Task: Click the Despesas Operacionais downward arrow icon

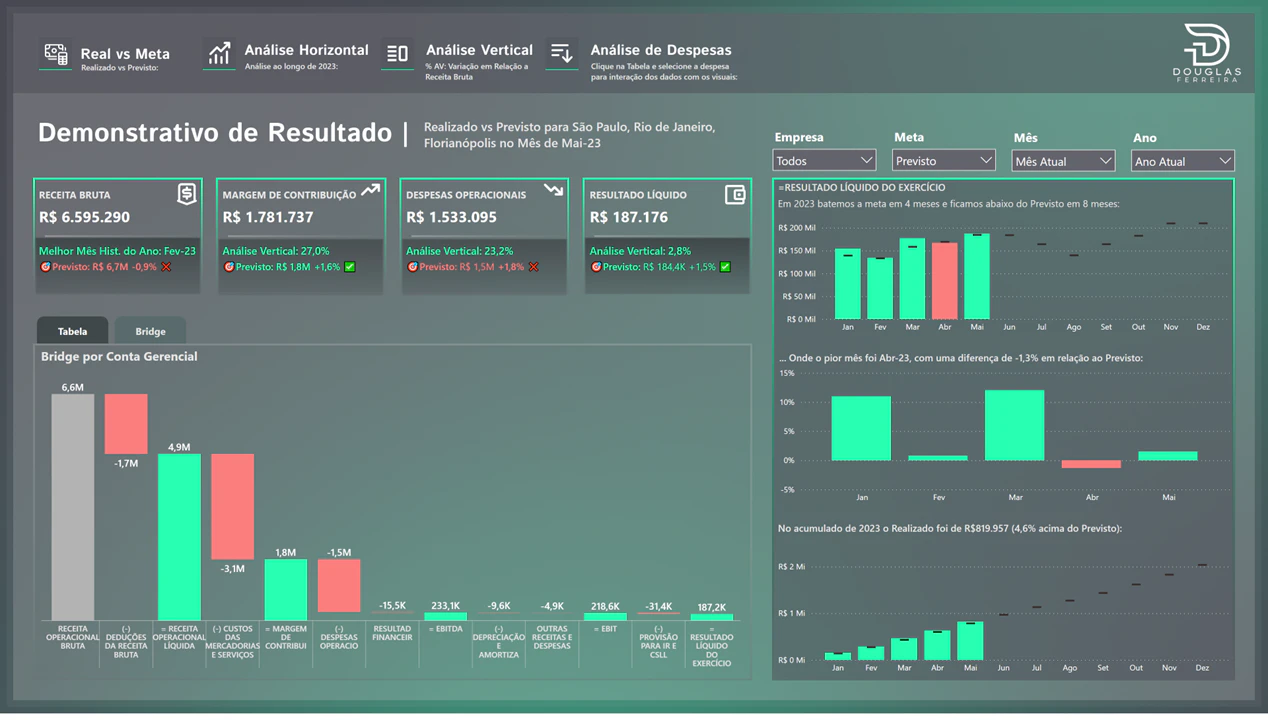Action: point(554,189)
